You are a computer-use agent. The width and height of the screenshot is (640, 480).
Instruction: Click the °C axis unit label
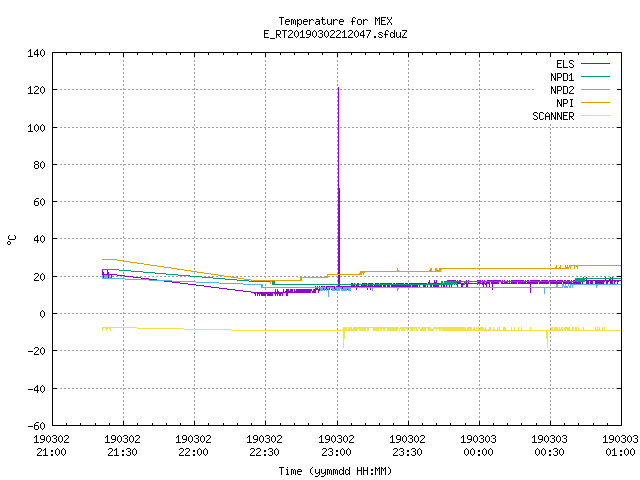(11, 240)
